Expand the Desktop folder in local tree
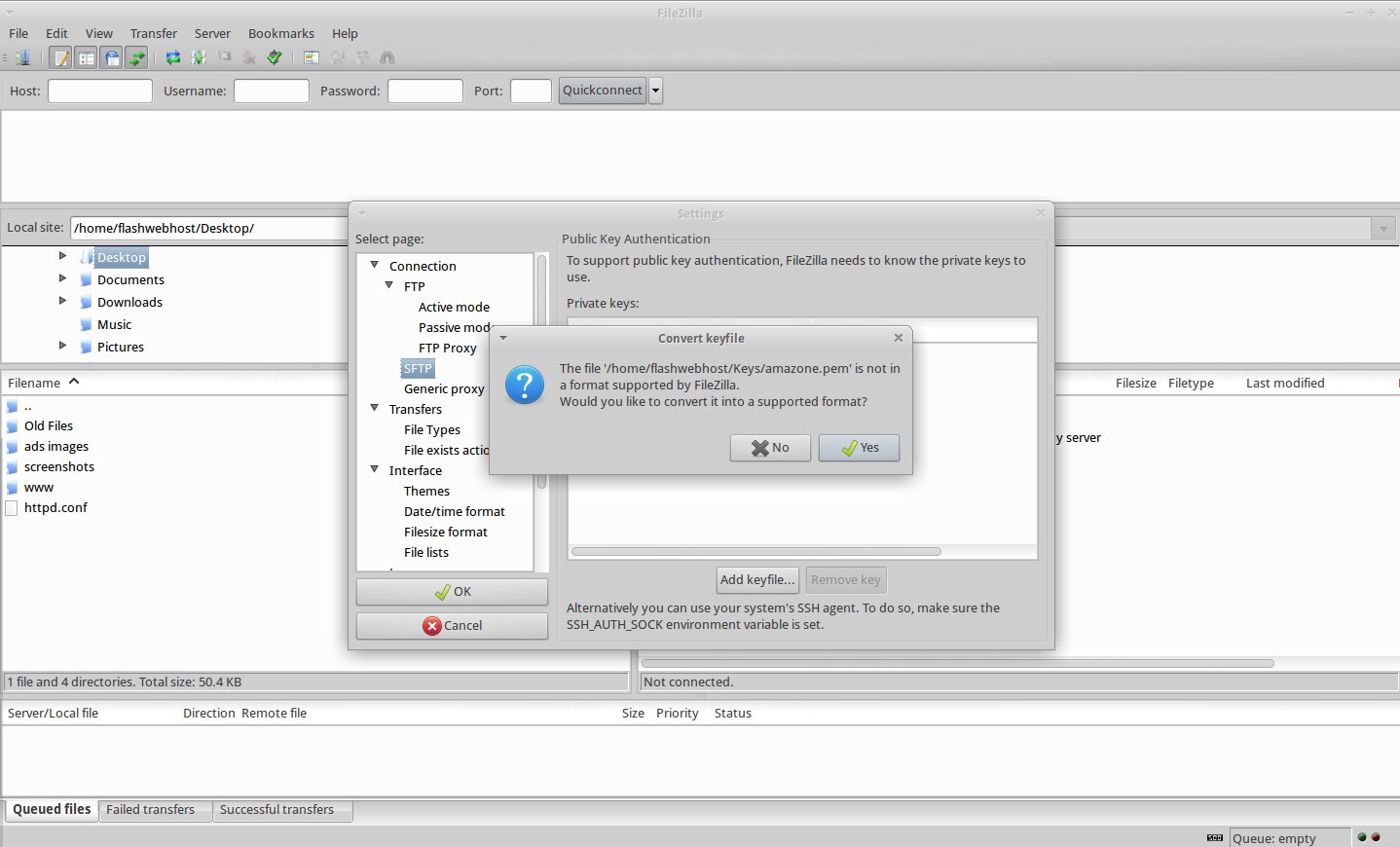The image size is (1400, 847). click(x=62, y=256)
